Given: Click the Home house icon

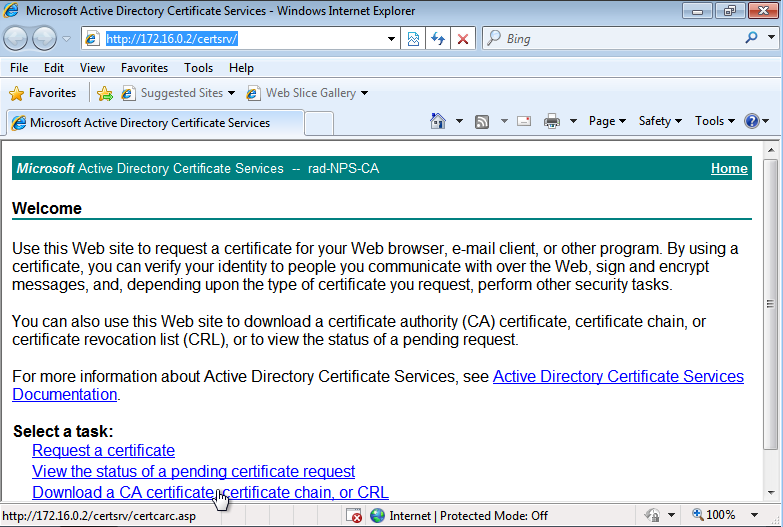Looking at the screenshot, I should 438,121.
